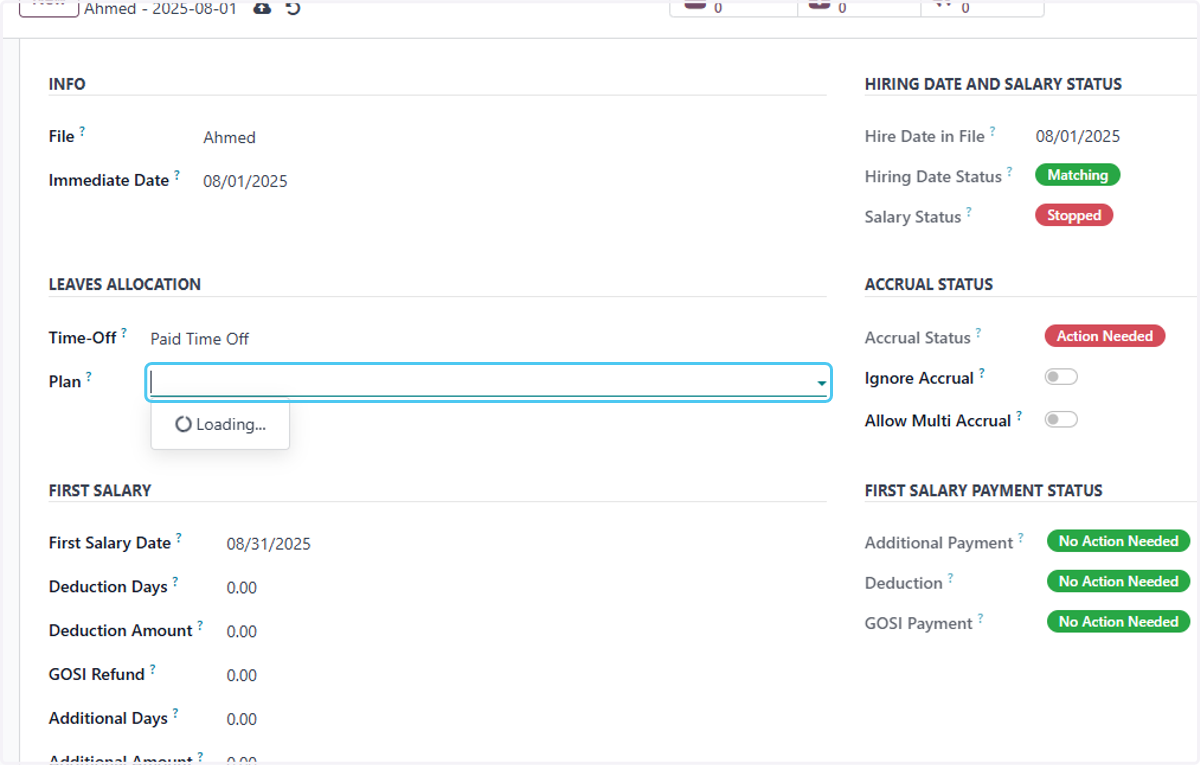The height and width of the screenshot is (765, 1200).
Task: Click help mark beside Accrual Status label
Action: coord(979,333)
